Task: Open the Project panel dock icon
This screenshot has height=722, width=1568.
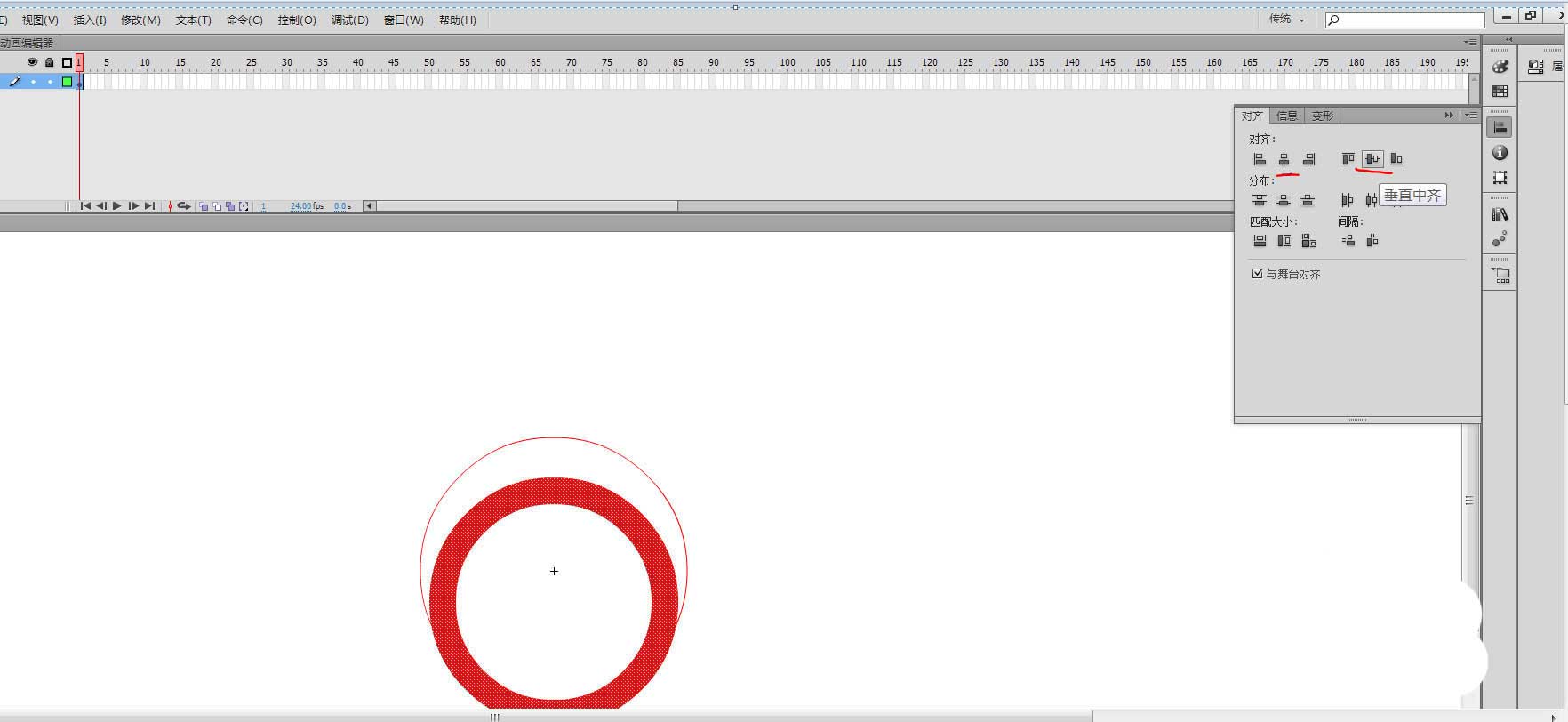Action: click(x=1500, y=276)
